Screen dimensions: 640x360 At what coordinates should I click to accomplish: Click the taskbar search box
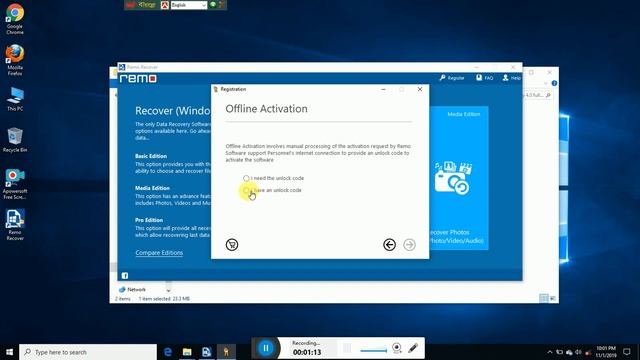point(88,352)
